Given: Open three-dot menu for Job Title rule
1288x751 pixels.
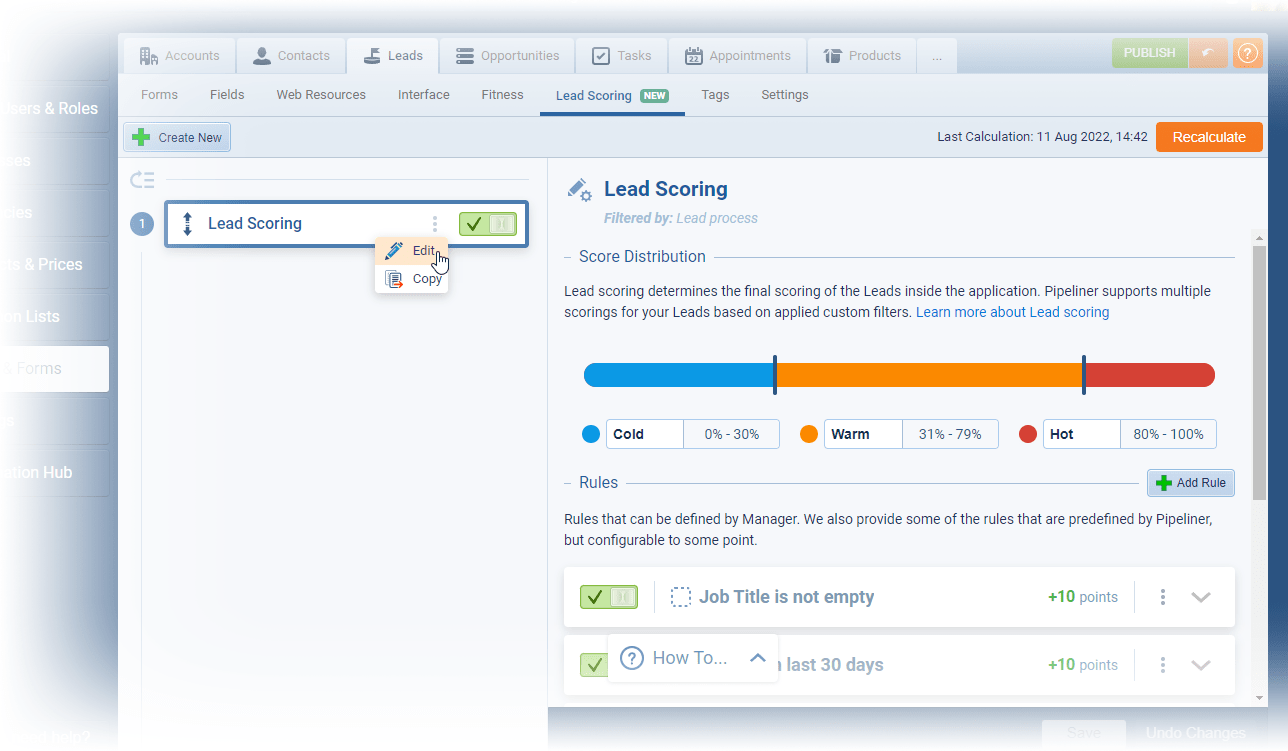Looking at the screenshot, I should [1162, 597].
